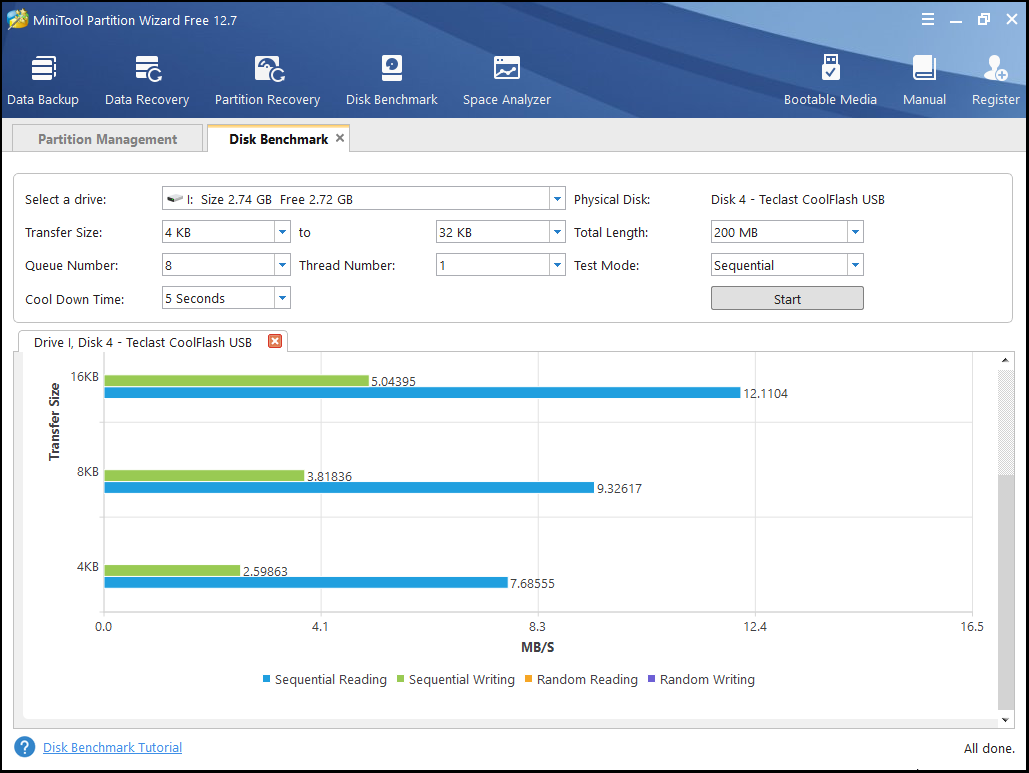Click the blue help question mark icon
Screen dimensions: 1029x773
pyautogui.click(x=24, y=747)
